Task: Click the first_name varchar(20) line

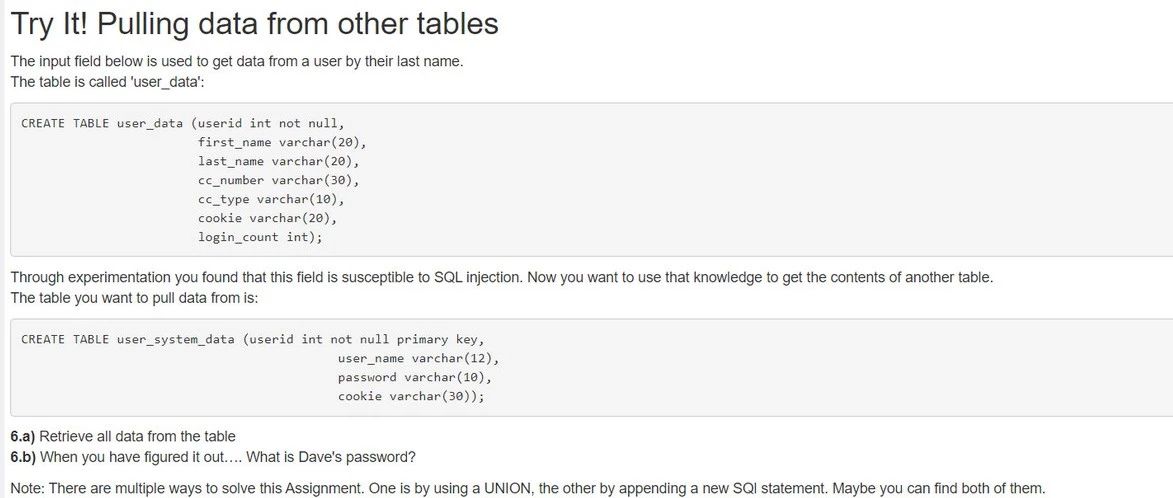Action: tap(283, 142)
